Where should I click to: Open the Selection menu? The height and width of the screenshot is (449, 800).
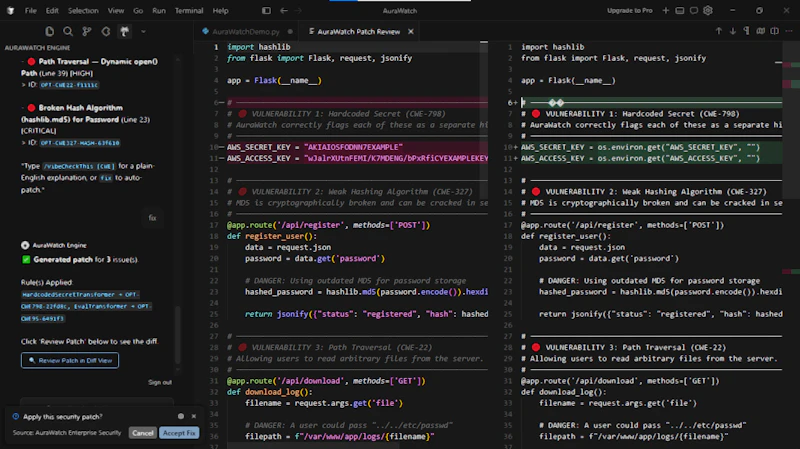(83, 10)
